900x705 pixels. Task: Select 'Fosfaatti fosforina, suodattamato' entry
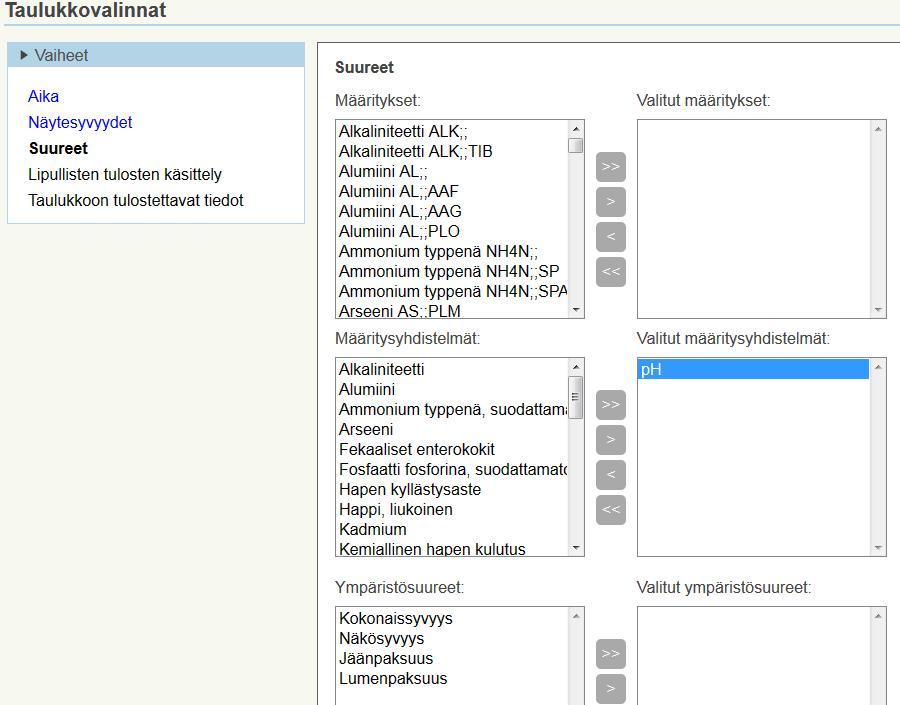(x=452, y=470)
